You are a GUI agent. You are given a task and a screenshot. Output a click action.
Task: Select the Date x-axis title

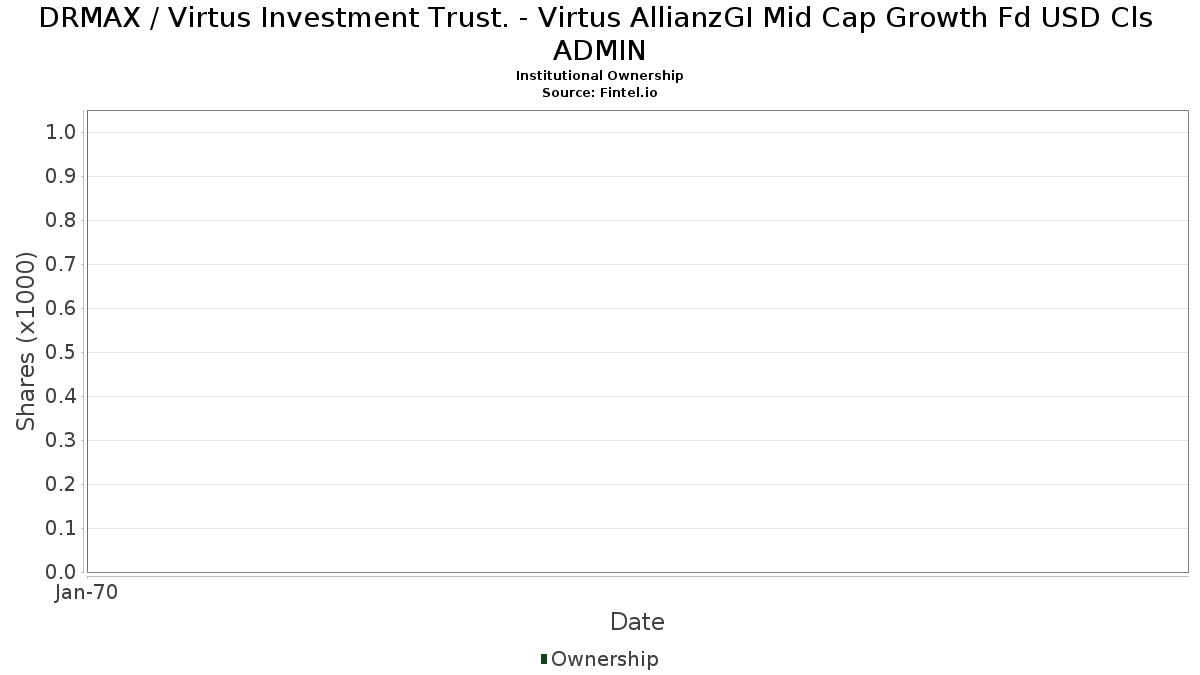[637, 622]
